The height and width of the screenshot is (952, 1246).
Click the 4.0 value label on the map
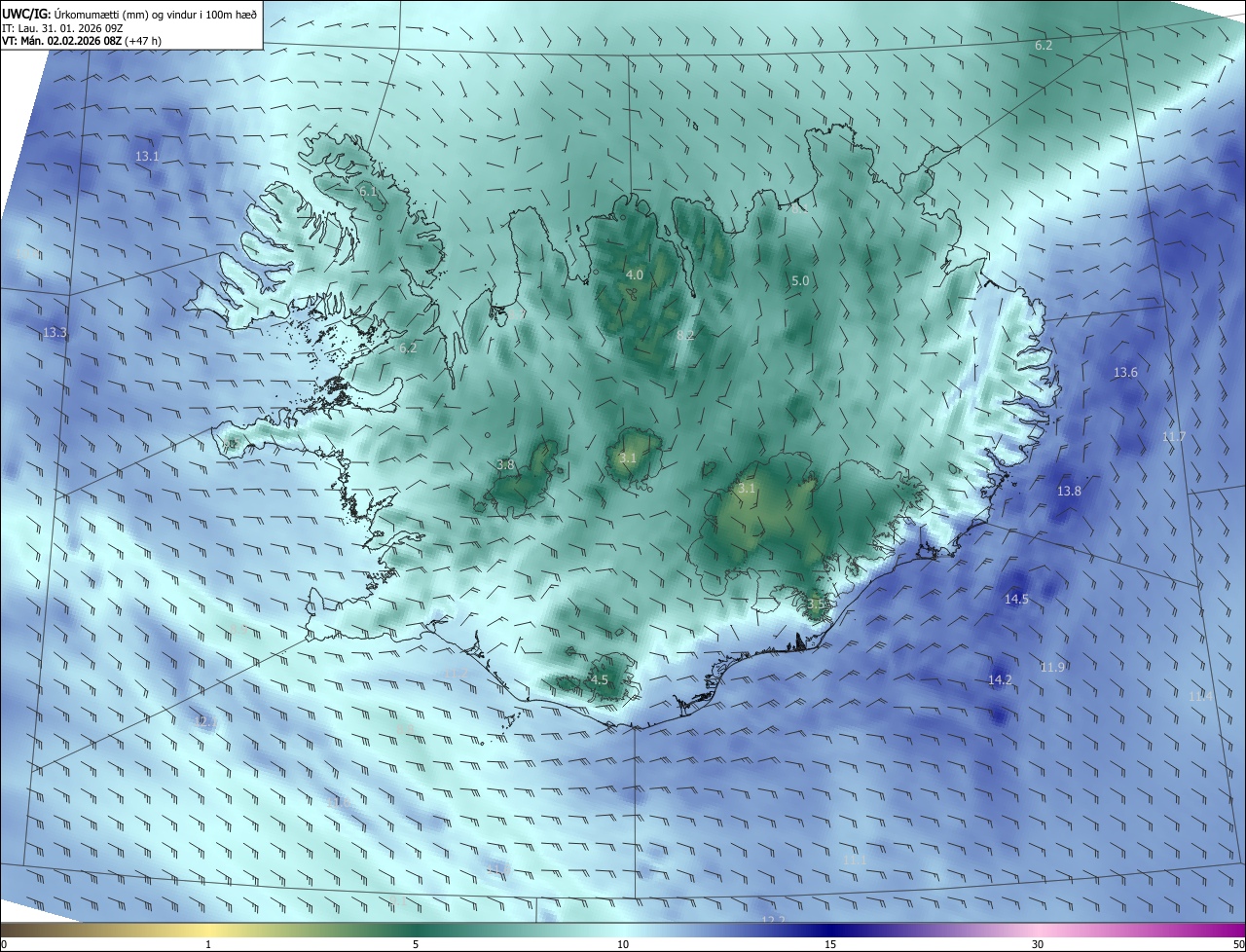point(635,275)
